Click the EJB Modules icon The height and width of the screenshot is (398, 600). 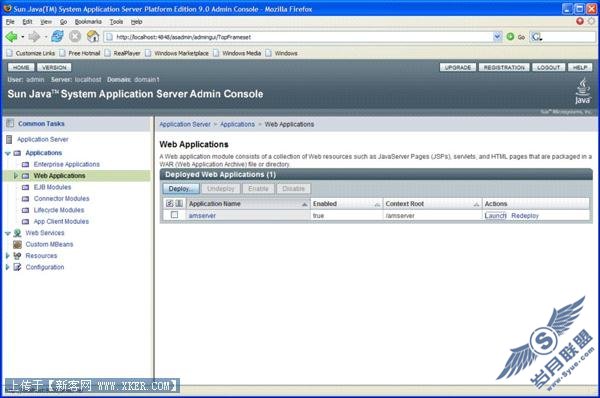coord(25,188)
